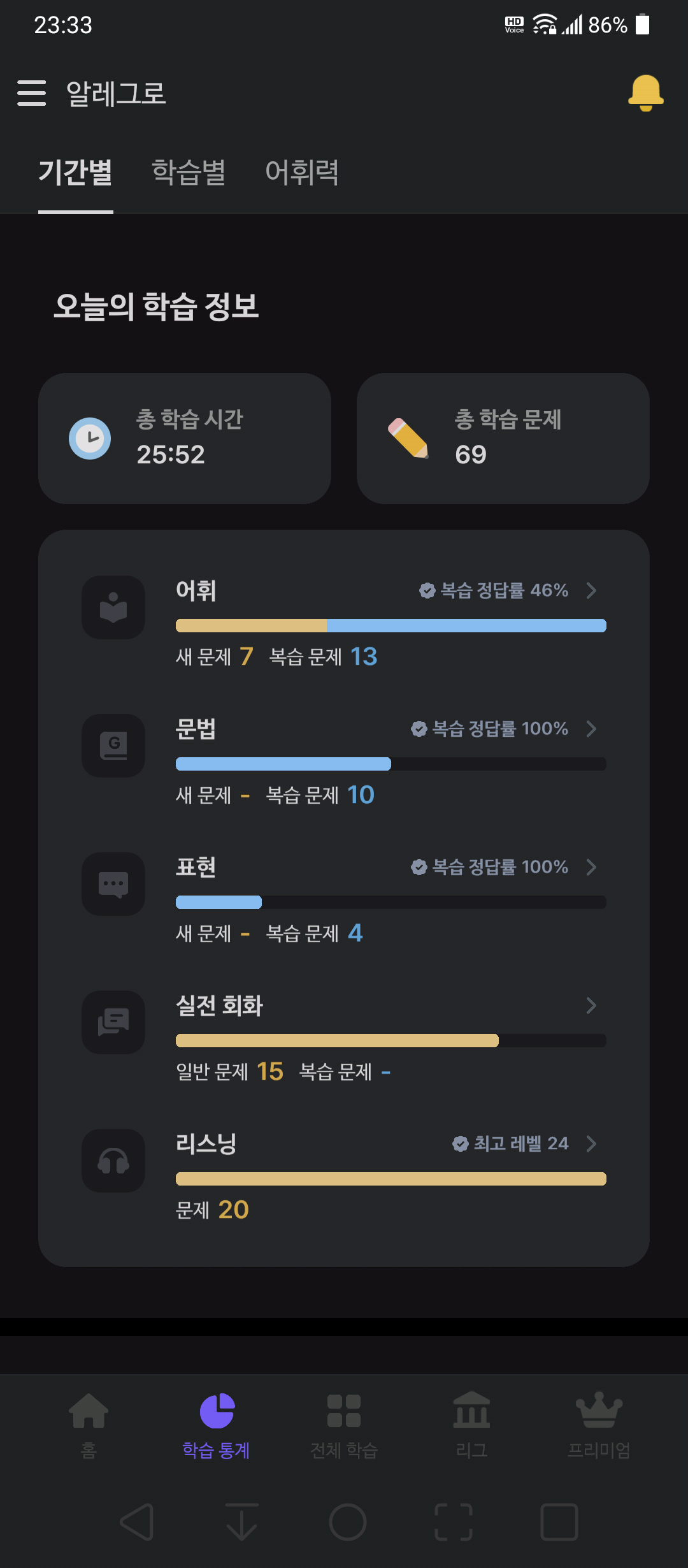Expand the 어휘 row chevron

[x=591, y=590]
